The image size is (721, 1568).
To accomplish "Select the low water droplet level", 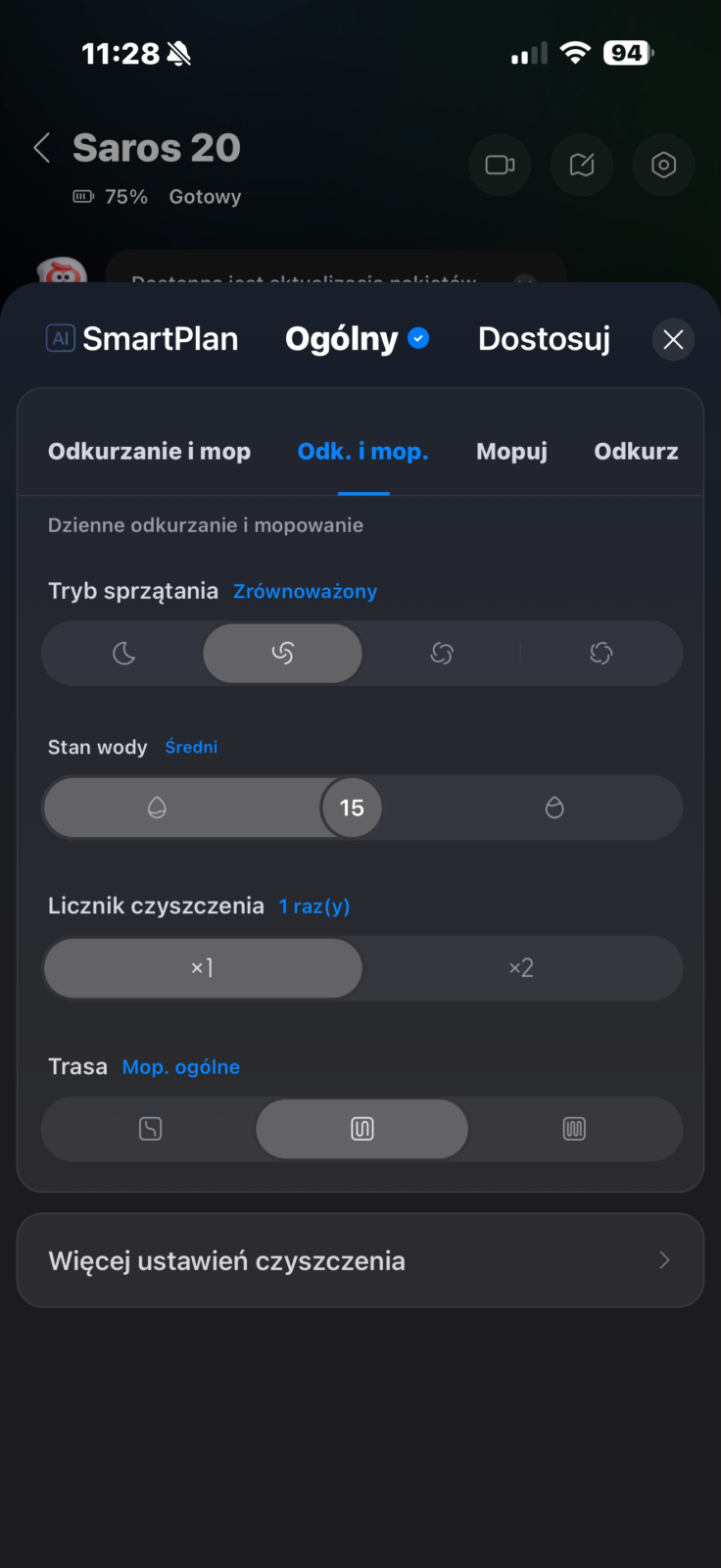I will tap(157, 808).
